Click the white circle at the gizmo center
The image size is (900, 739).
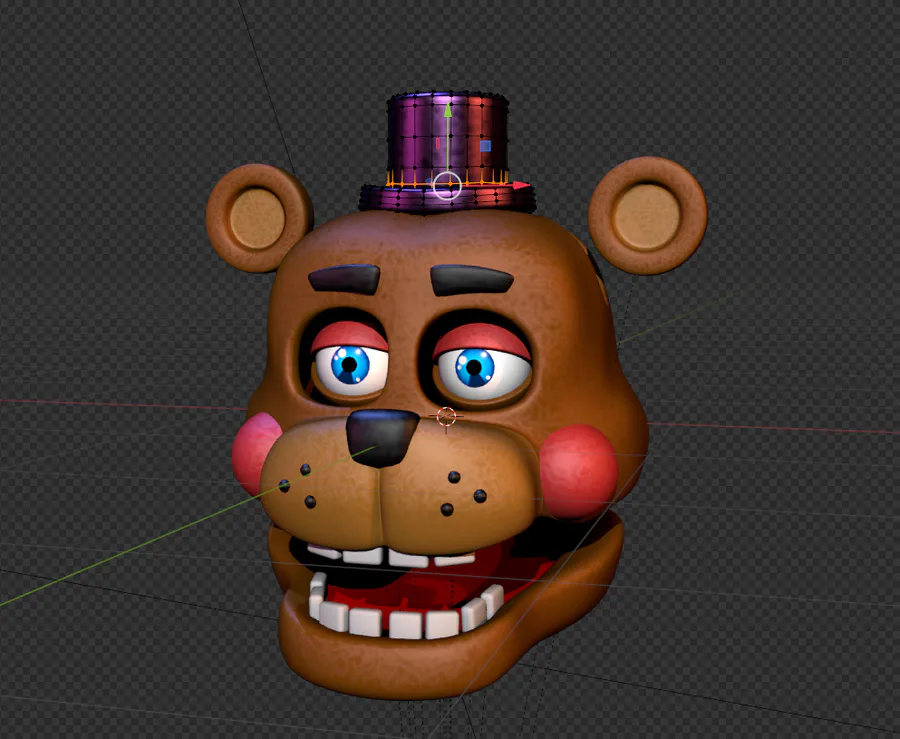447,185
